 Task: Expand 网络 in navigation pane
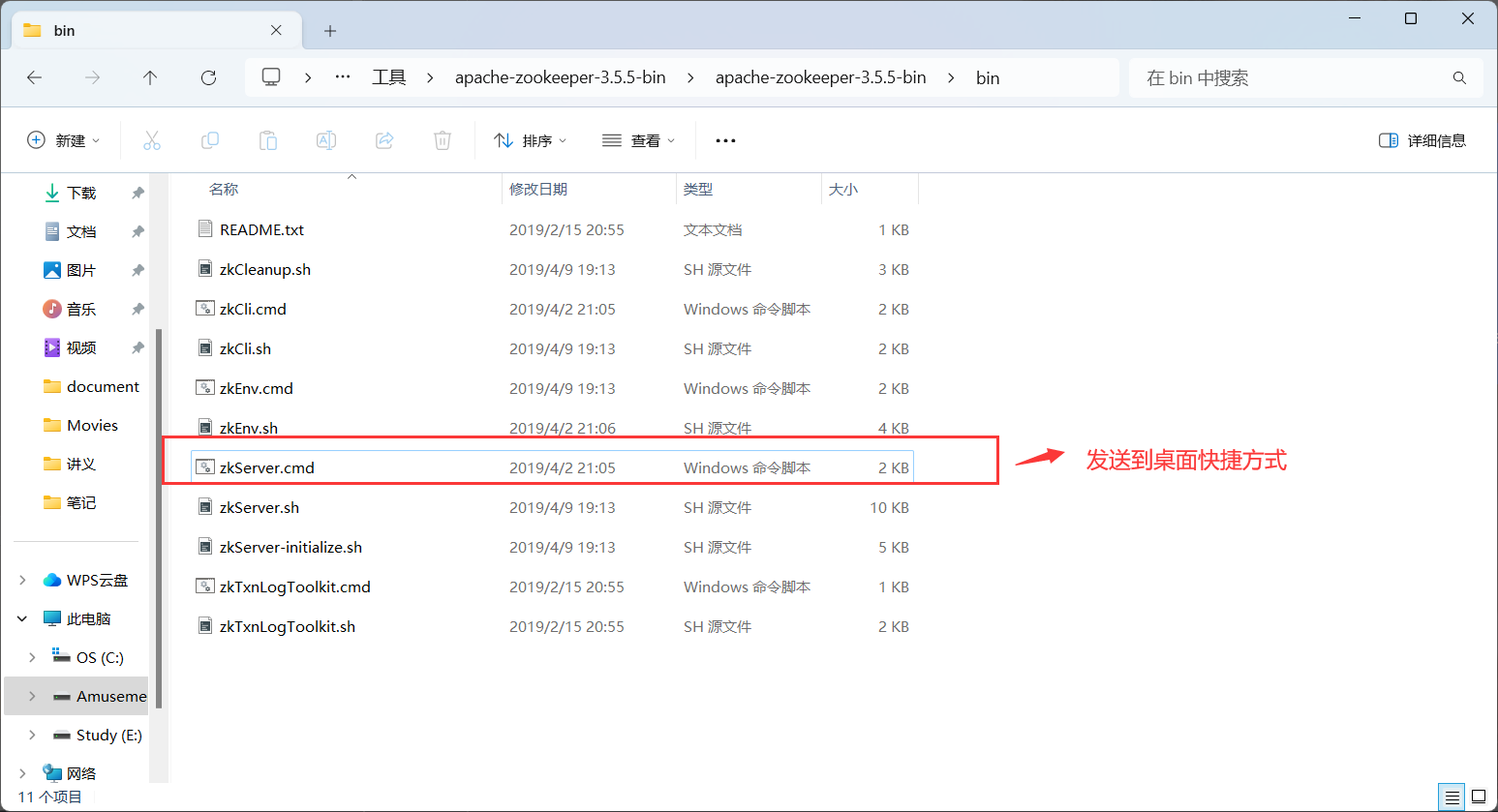tap(22, 773)
